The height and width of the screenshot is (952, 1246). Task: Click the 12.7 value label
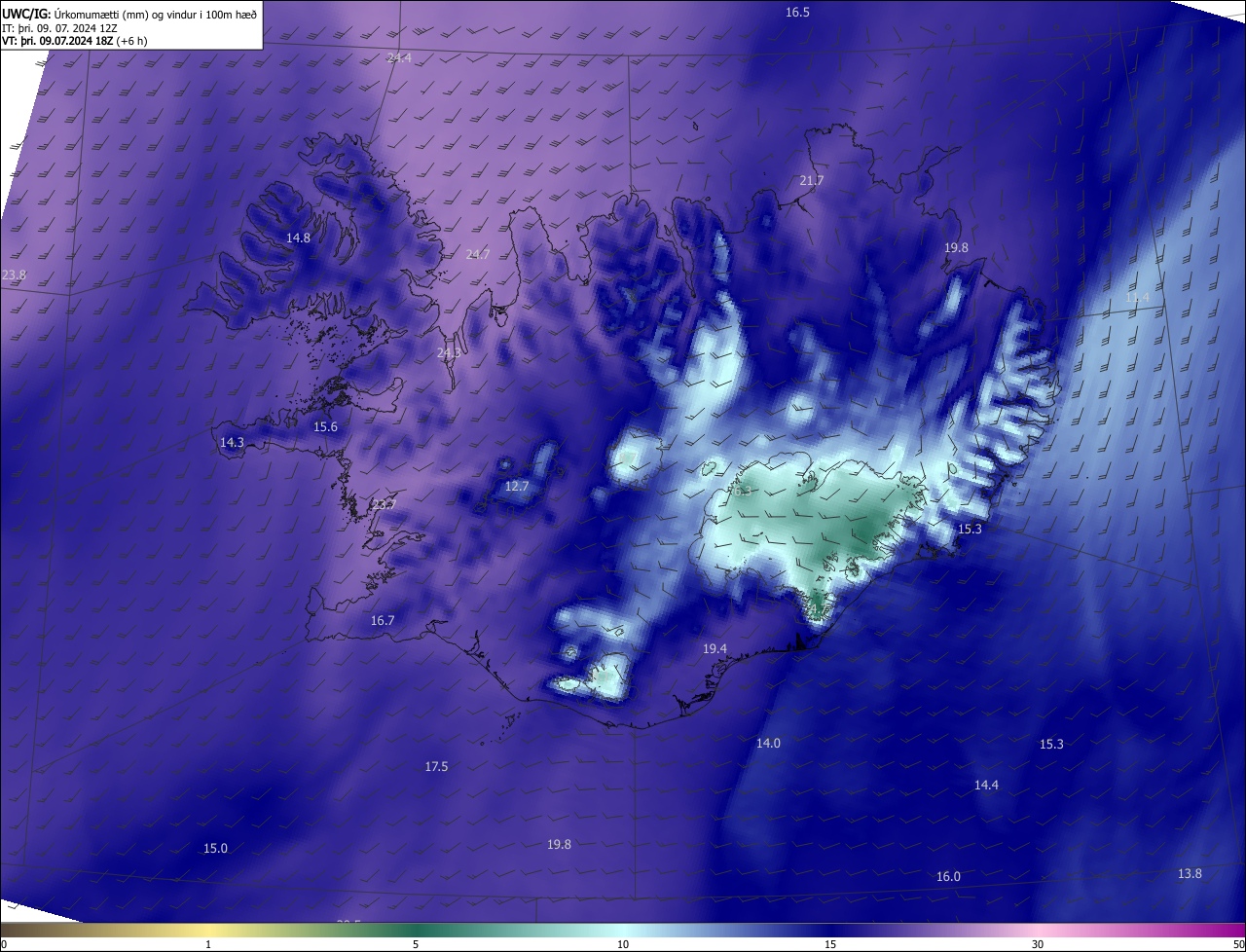(x=517, y=487)
